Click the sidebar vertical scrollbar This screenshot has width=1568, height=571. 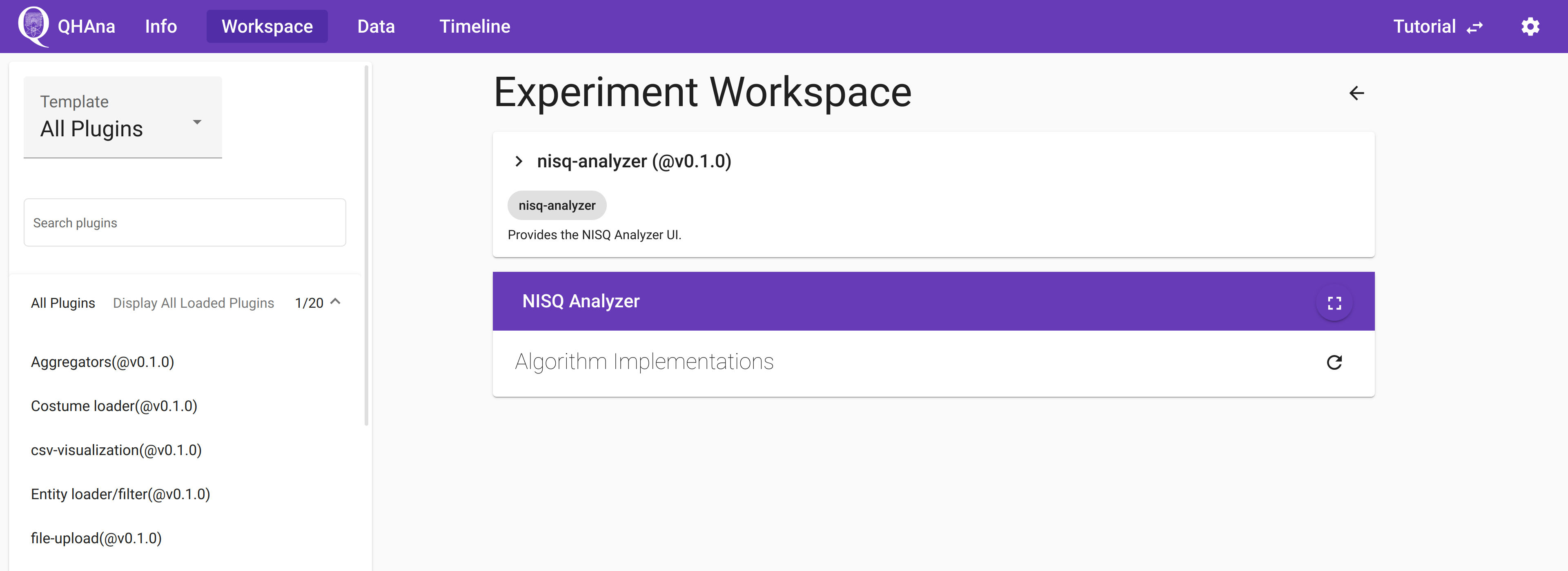(x=366, y=245)
